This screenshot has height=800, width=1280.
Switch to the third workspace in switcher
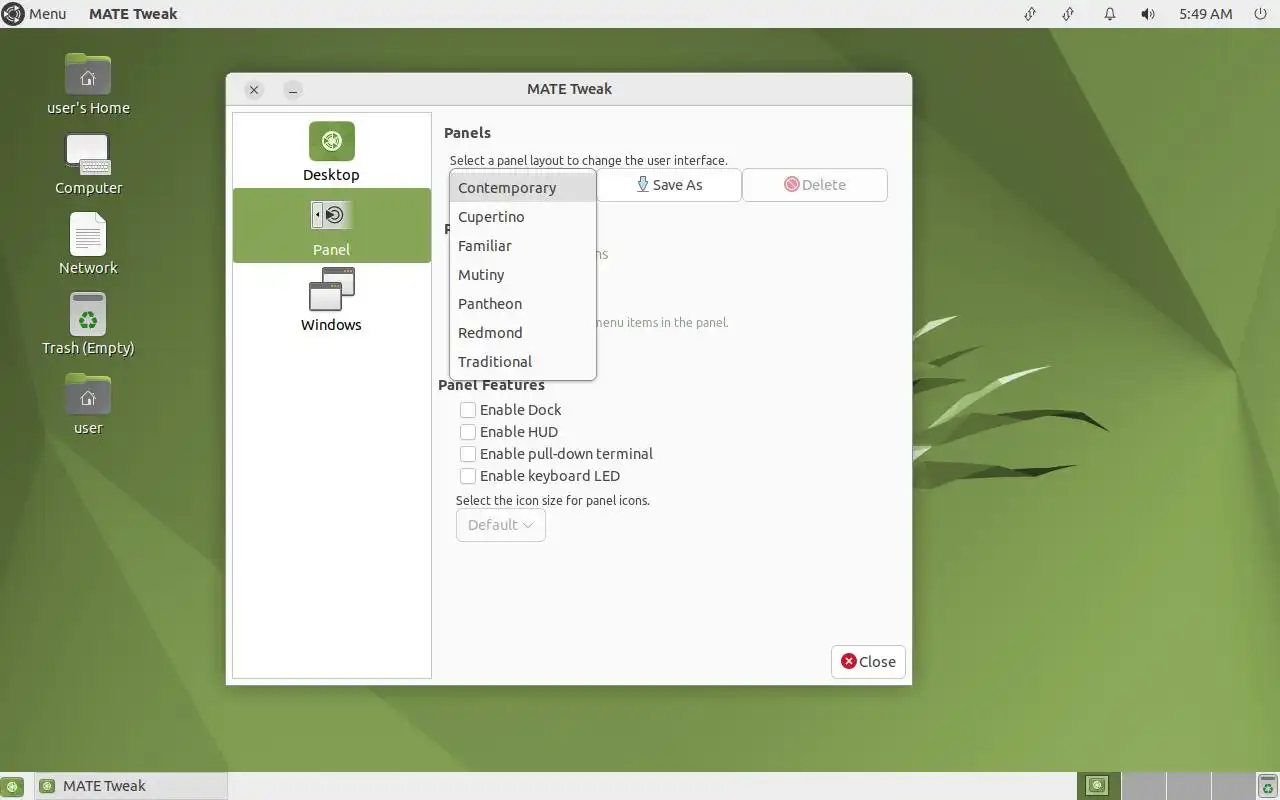(x=1188, y=786)
